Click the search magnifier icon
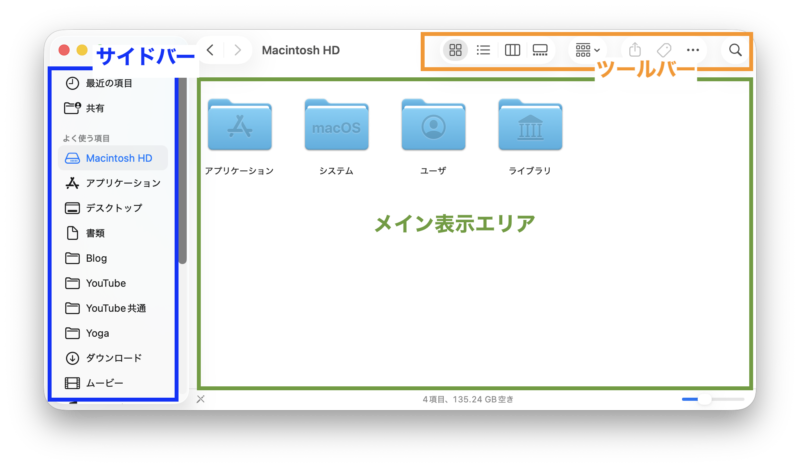This screenshot has height=468, width=800. [x=735, y=50]
